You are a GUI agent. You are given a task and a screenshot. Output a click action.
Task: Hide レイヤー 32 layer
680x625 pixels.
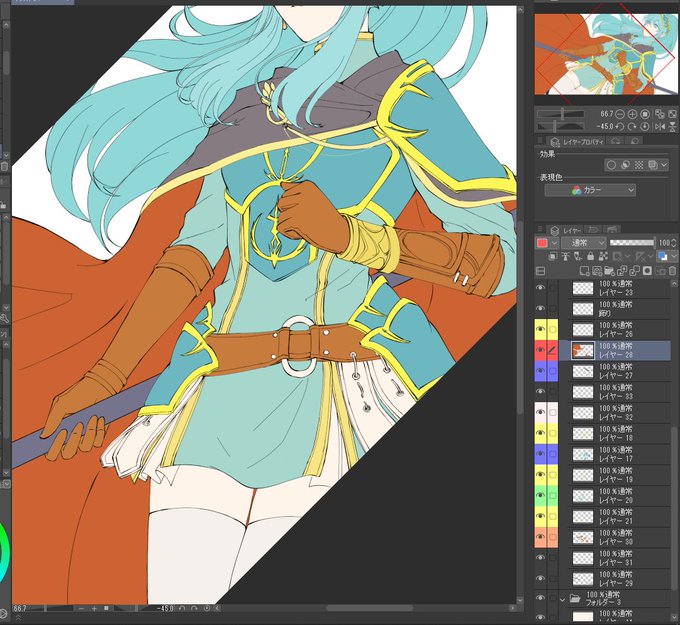(540, 412)
